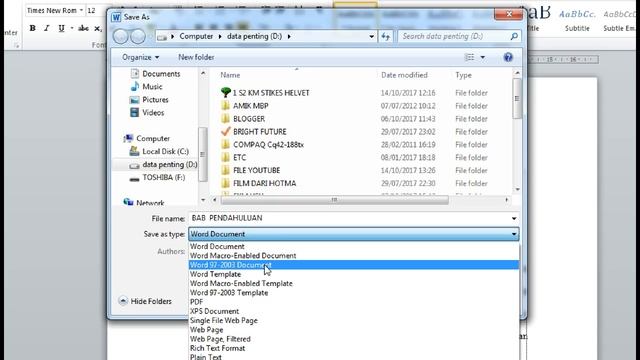Choose Single File Web Page type
This screenshot has height=360, width=640.
point(353,321)
